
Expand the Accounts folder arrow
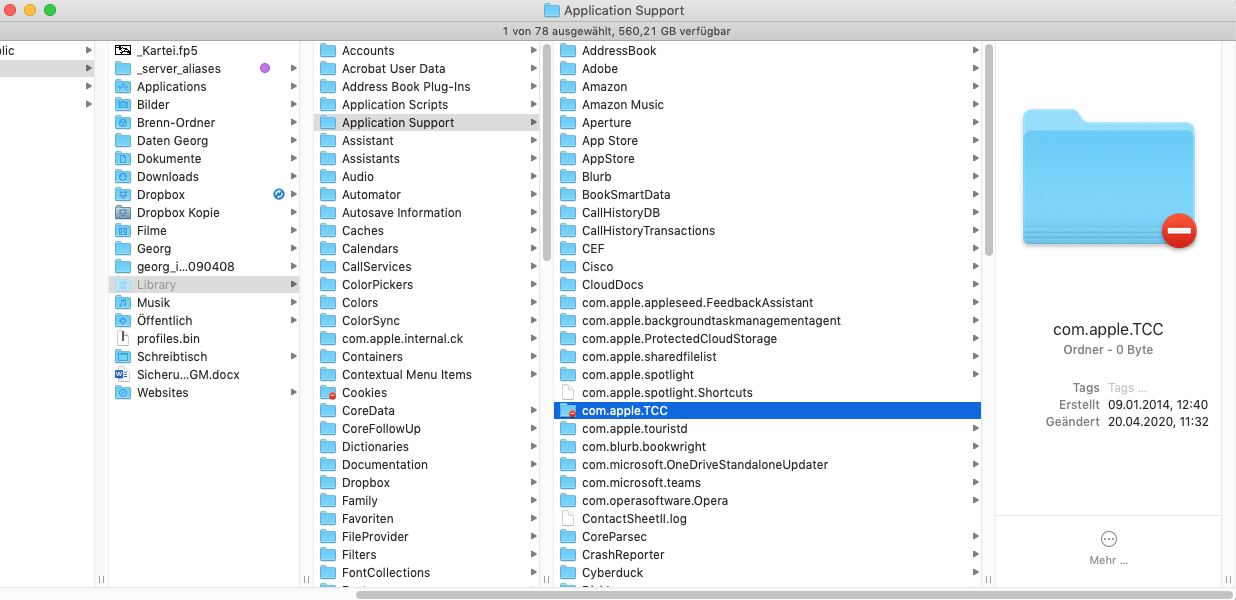(534, 50)
